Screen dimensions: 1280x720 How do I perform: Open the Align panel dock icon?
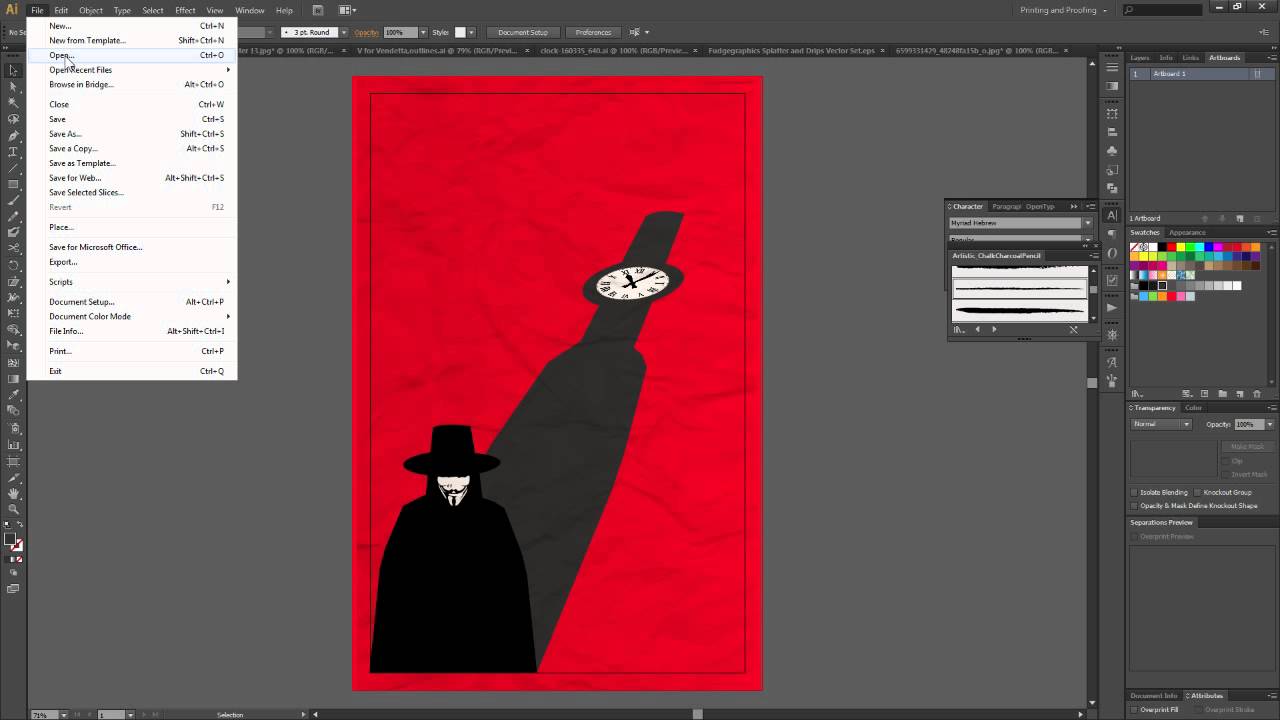(x=1112, y=132)
